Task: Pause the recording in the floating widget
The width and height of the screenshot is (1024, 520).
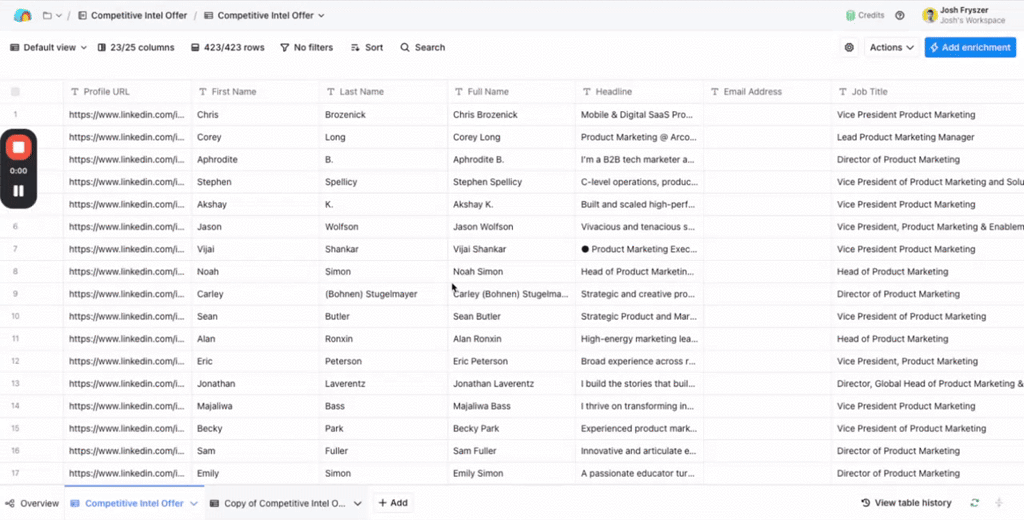Action: tap(18, 190)
